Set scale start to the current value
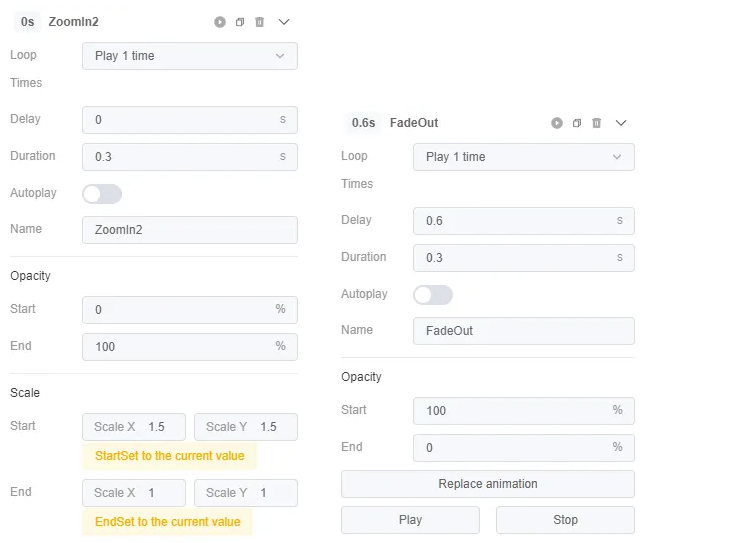Screen dimensions: 736x543 (169, 456)
